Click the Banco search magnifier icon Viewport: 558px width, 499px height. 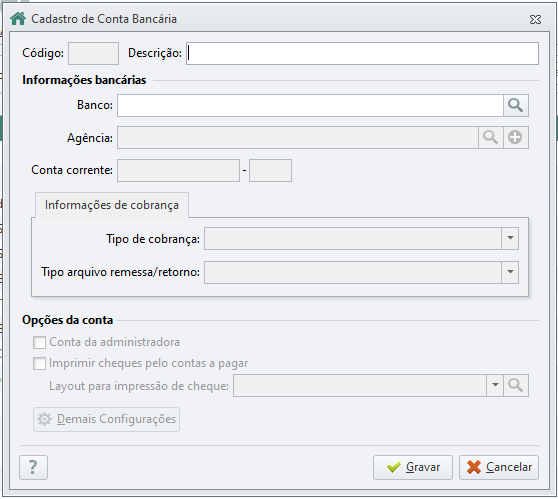click(516, 105)
